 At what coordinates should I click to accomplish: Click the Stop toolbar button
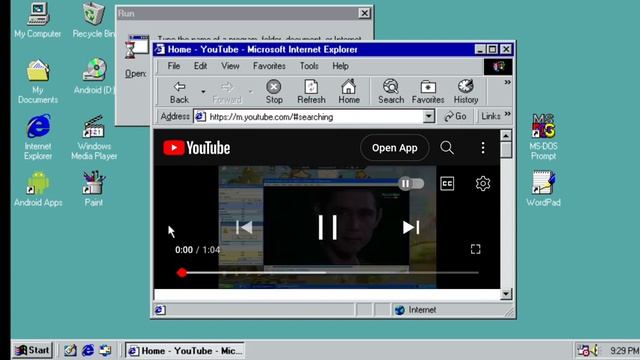(x=274, y=92)
